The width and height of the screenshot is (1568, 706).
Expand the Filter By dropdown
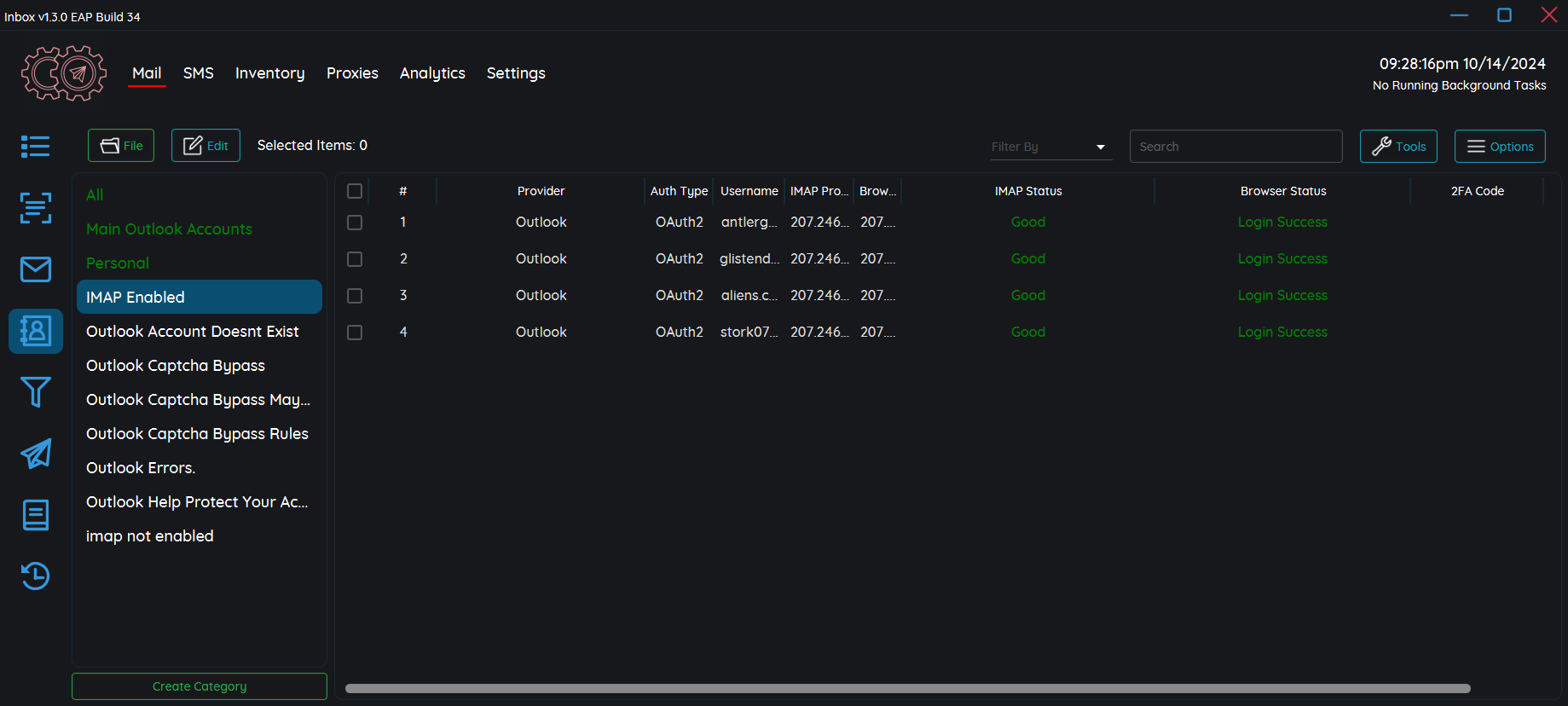pos(1051,147)
